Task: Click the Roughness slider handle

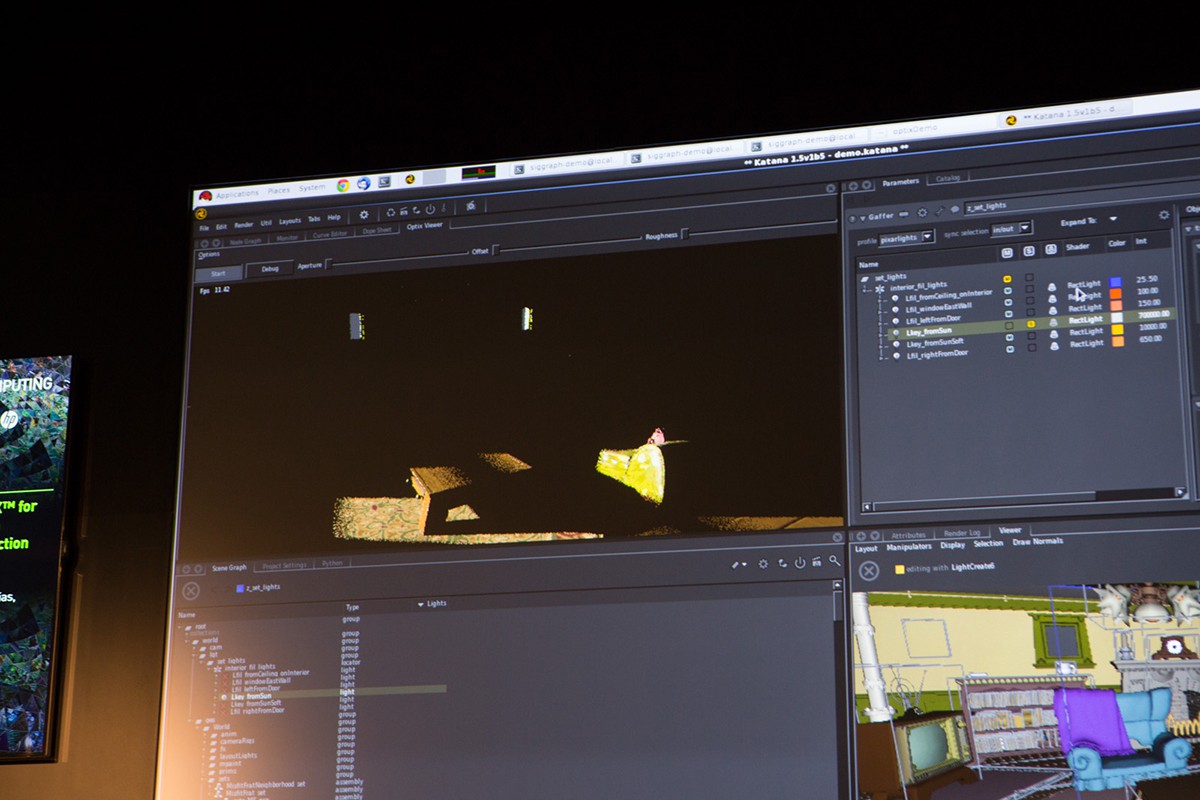Action: 683,234
